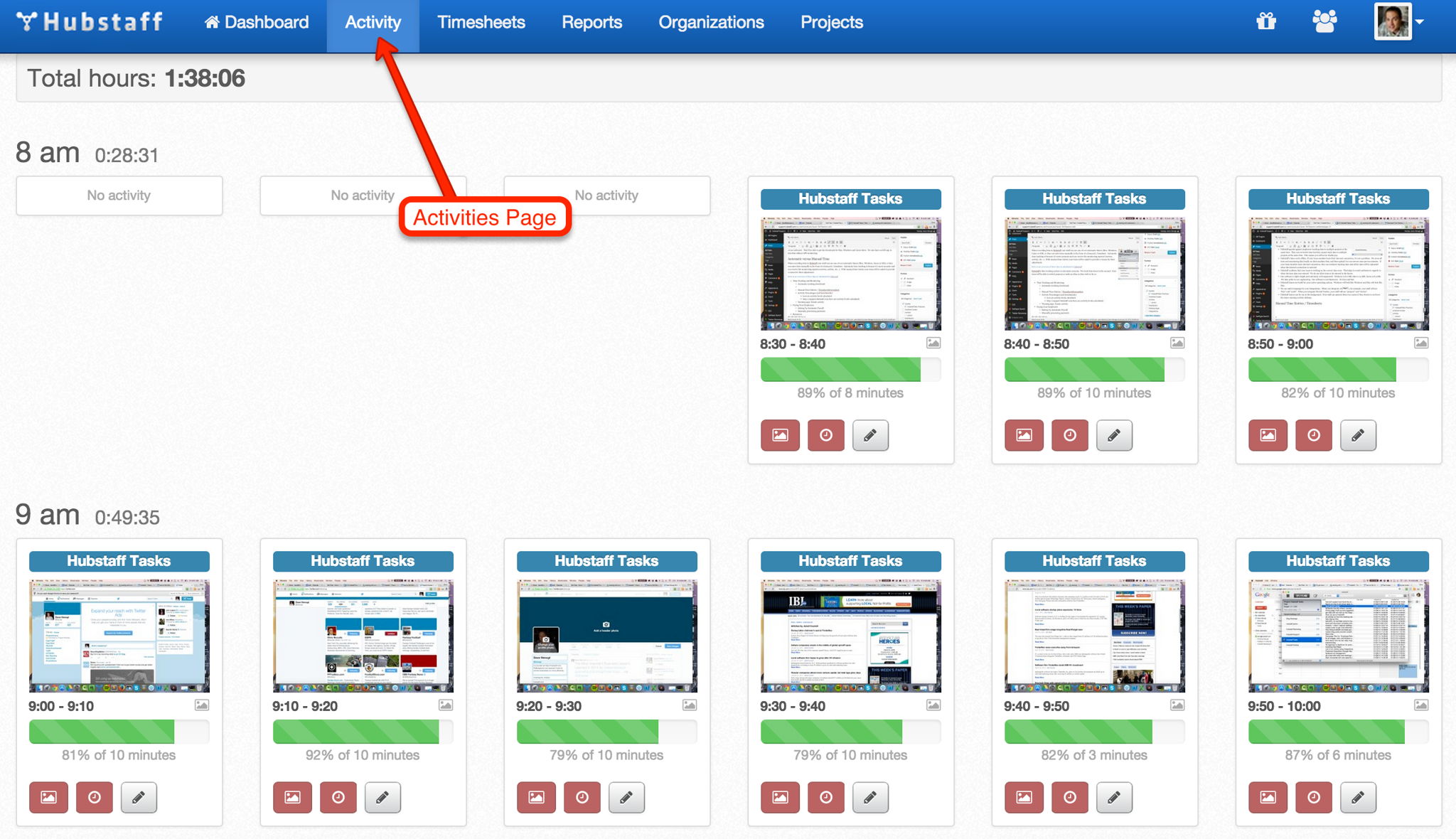
Task: Click small image icon beside 9:50 - 10:00
Action: pos(1421,705)
